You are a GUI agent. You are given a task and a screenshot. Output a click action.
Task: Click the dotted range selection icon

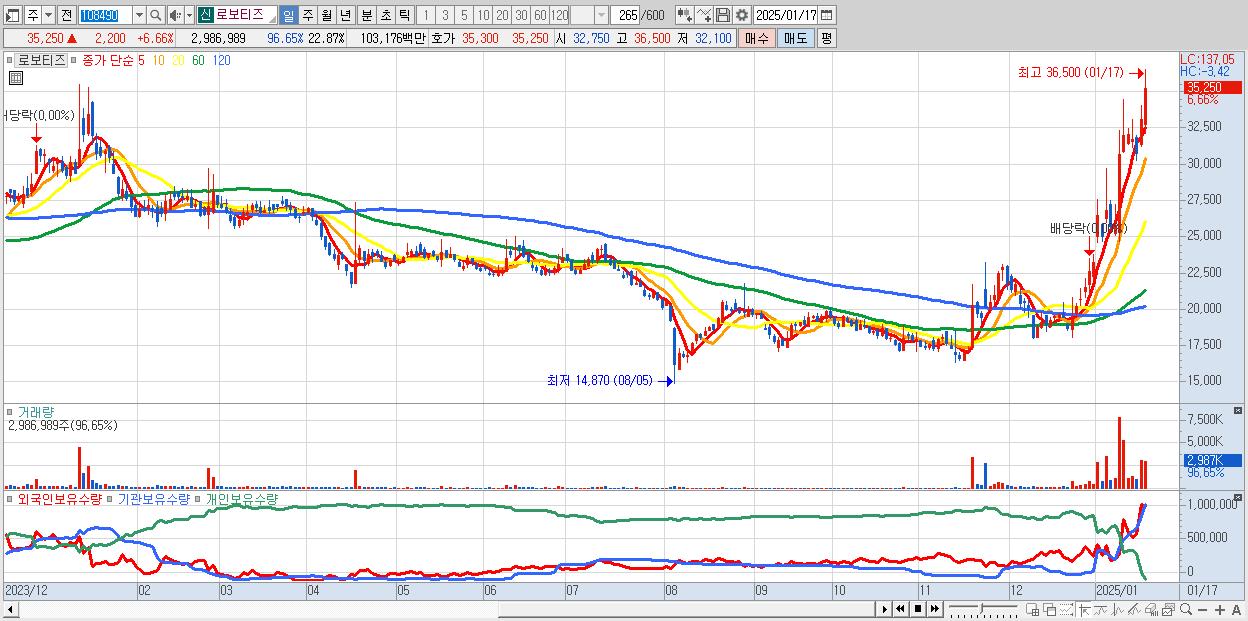tap(1065, 610)
